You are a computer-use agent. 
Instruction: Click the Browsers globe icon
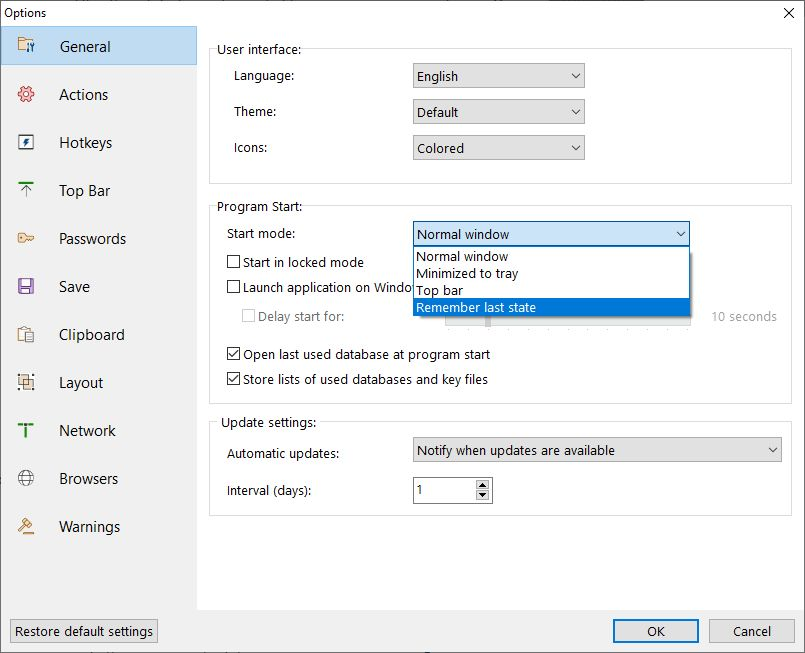coord(26,478)
